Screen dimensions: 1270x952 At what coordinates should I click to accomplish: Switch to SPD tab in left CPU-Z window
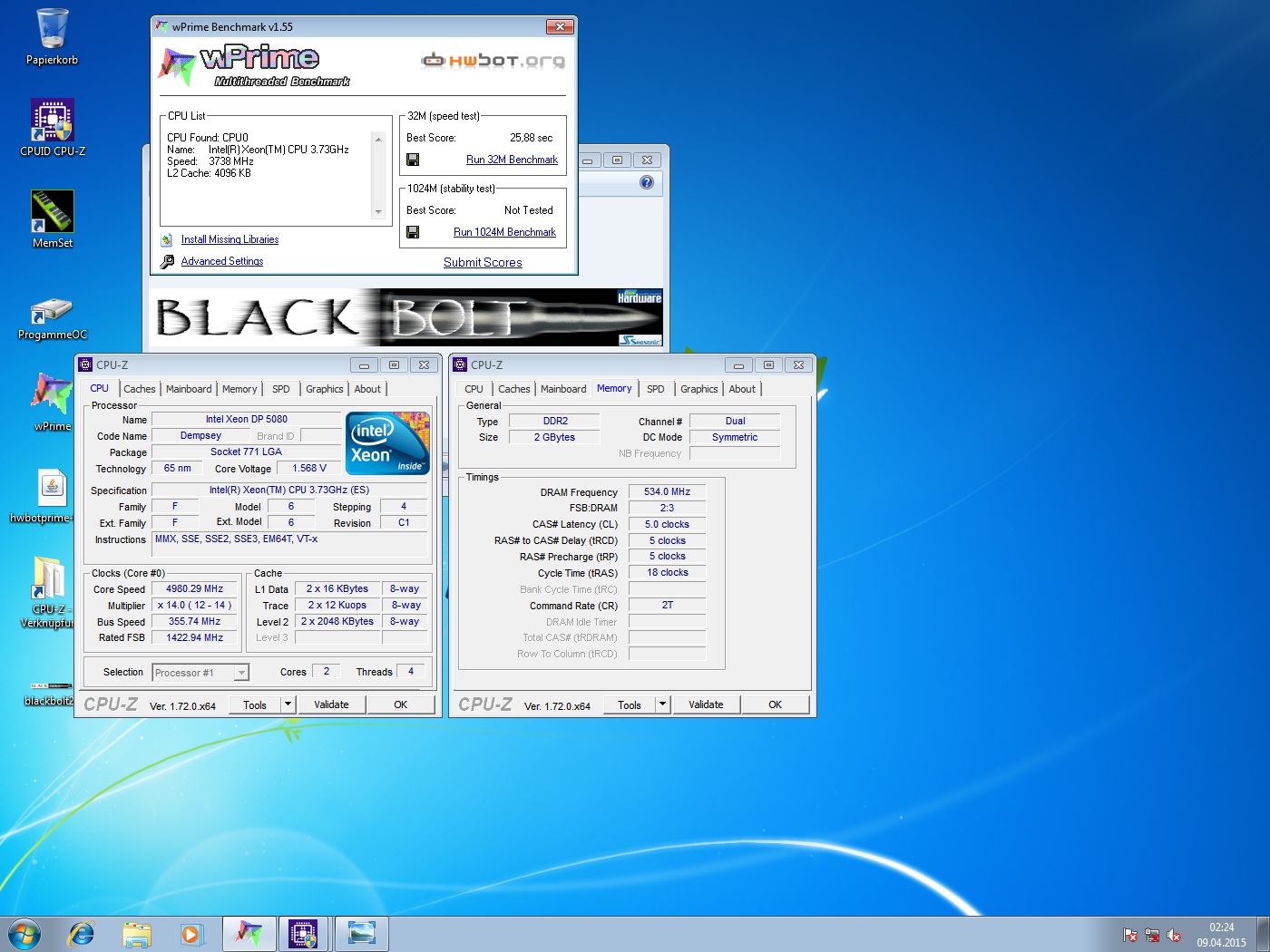[x=281, y=389]
